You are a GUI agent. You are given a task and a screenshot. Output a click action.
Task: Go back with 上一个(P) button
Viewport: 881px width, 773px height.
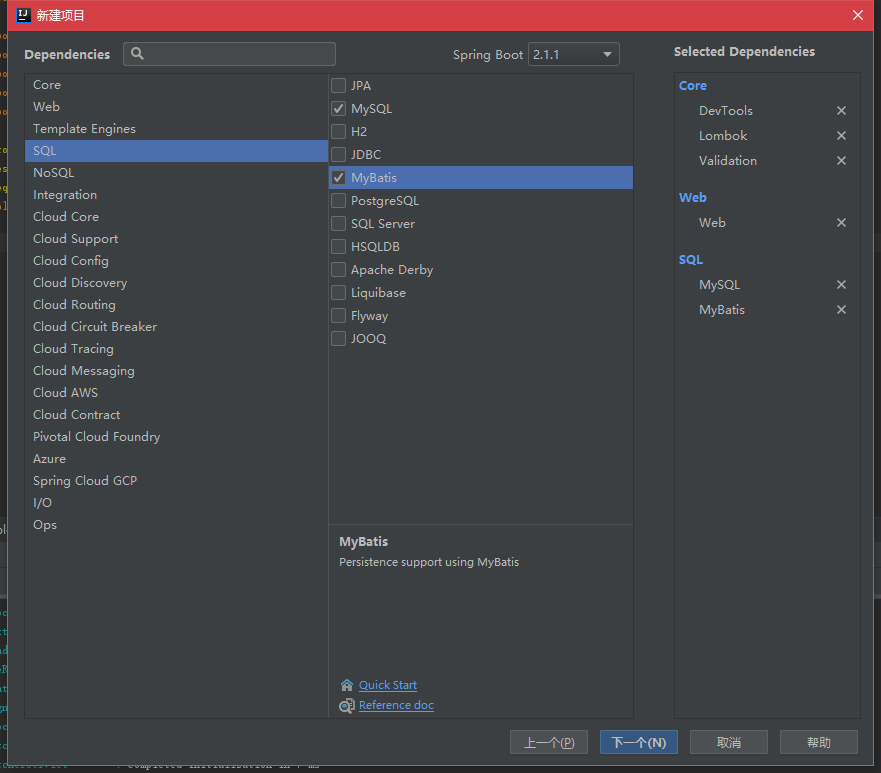point(549,742)
